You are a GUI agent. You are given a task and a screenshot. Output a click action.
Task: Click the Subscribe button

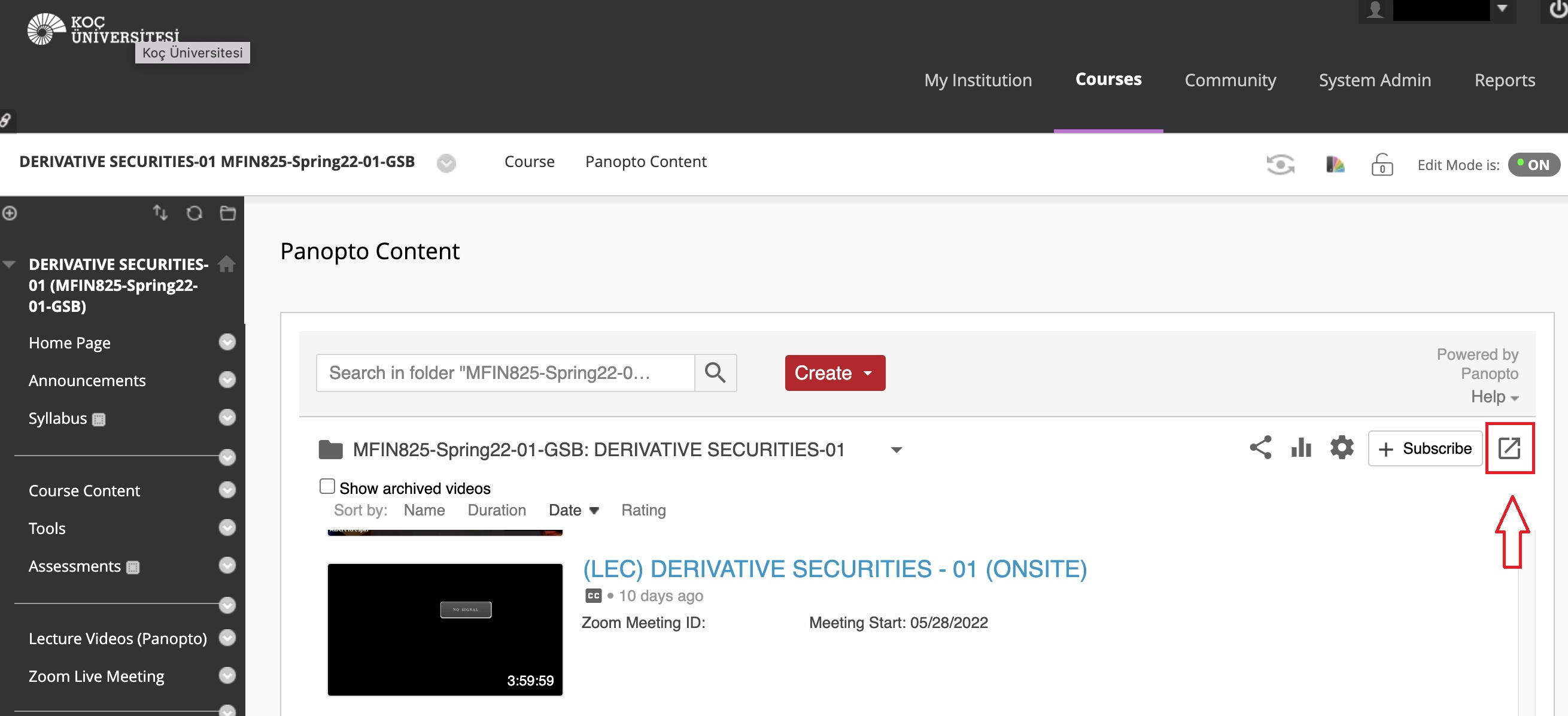1424,449
